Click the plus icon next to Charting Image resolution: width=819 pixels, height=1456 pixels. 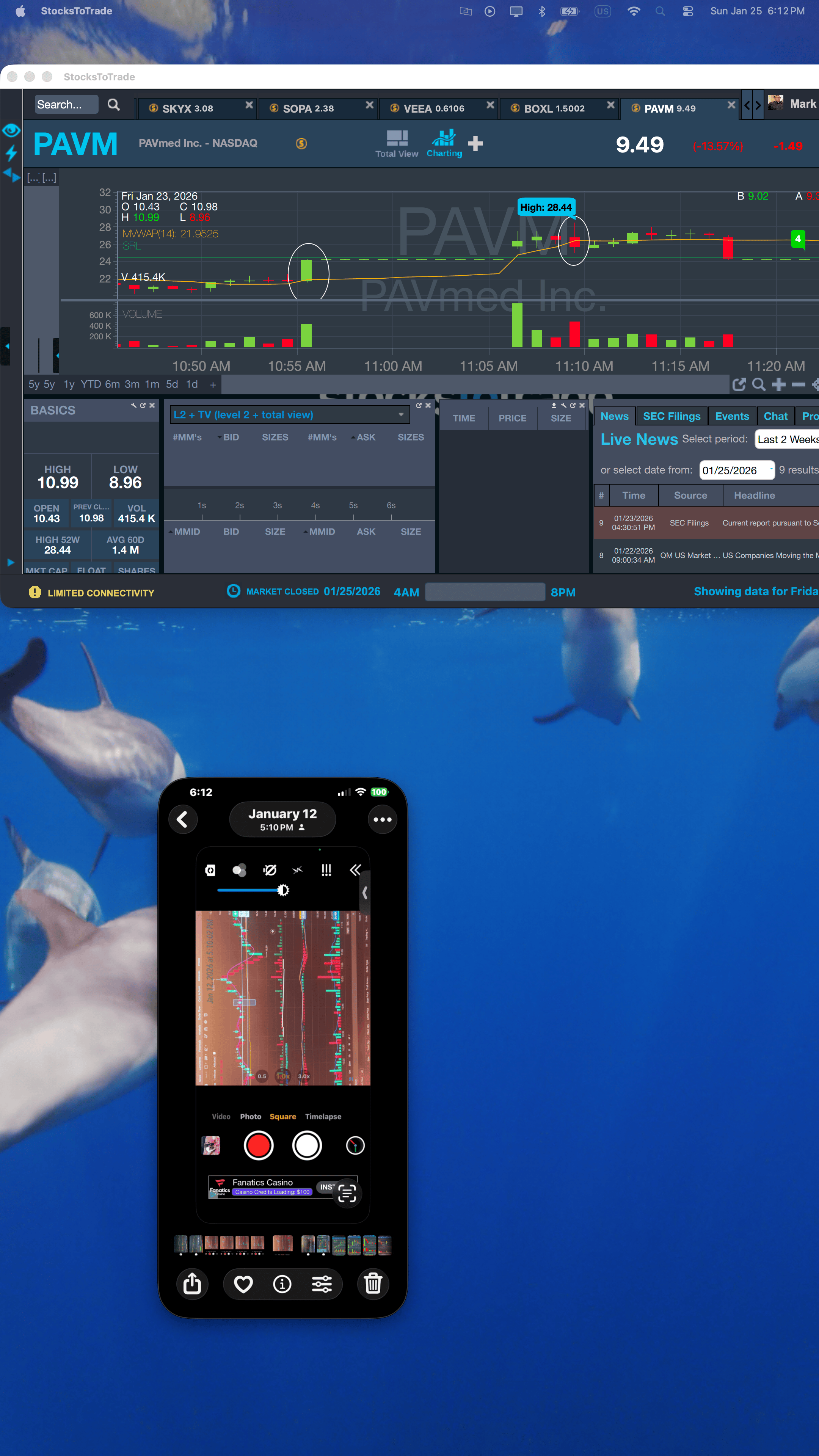[475, 144]
